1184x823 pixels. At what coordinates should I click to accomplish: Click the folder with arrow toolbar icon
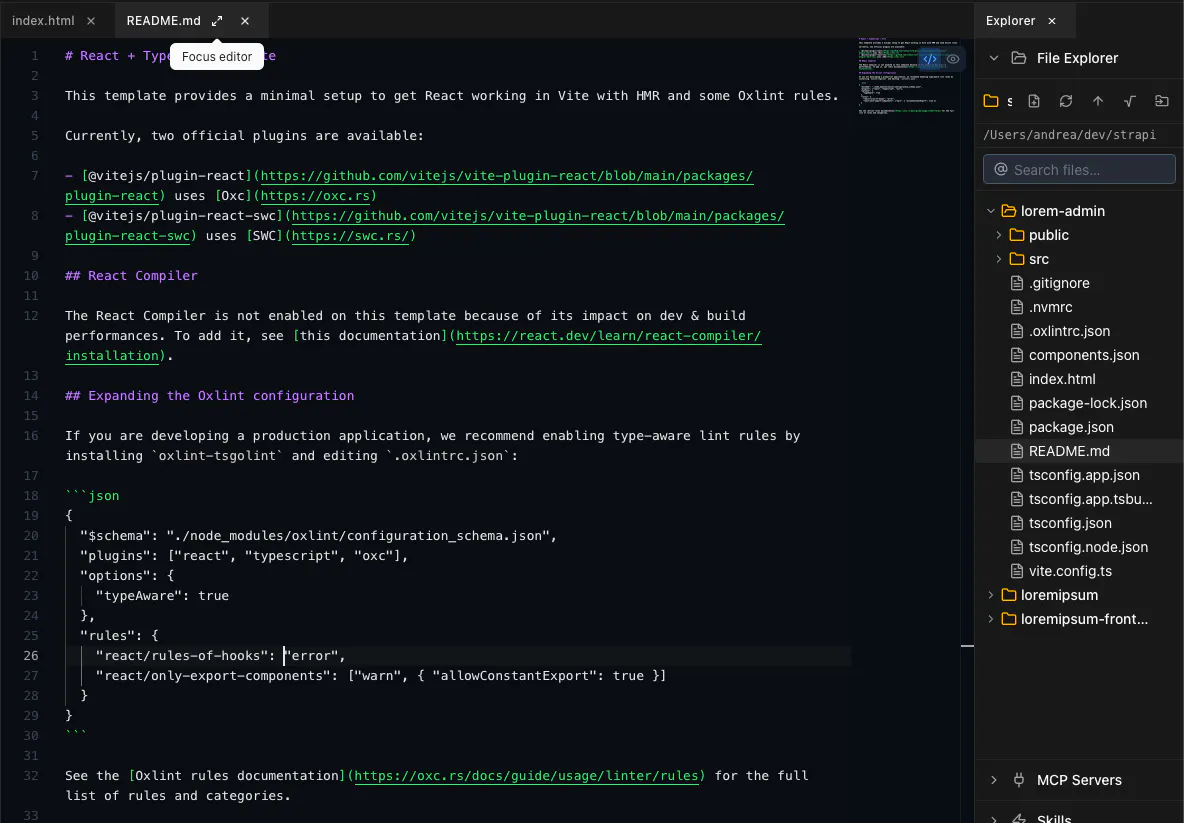coord(1162,101)
